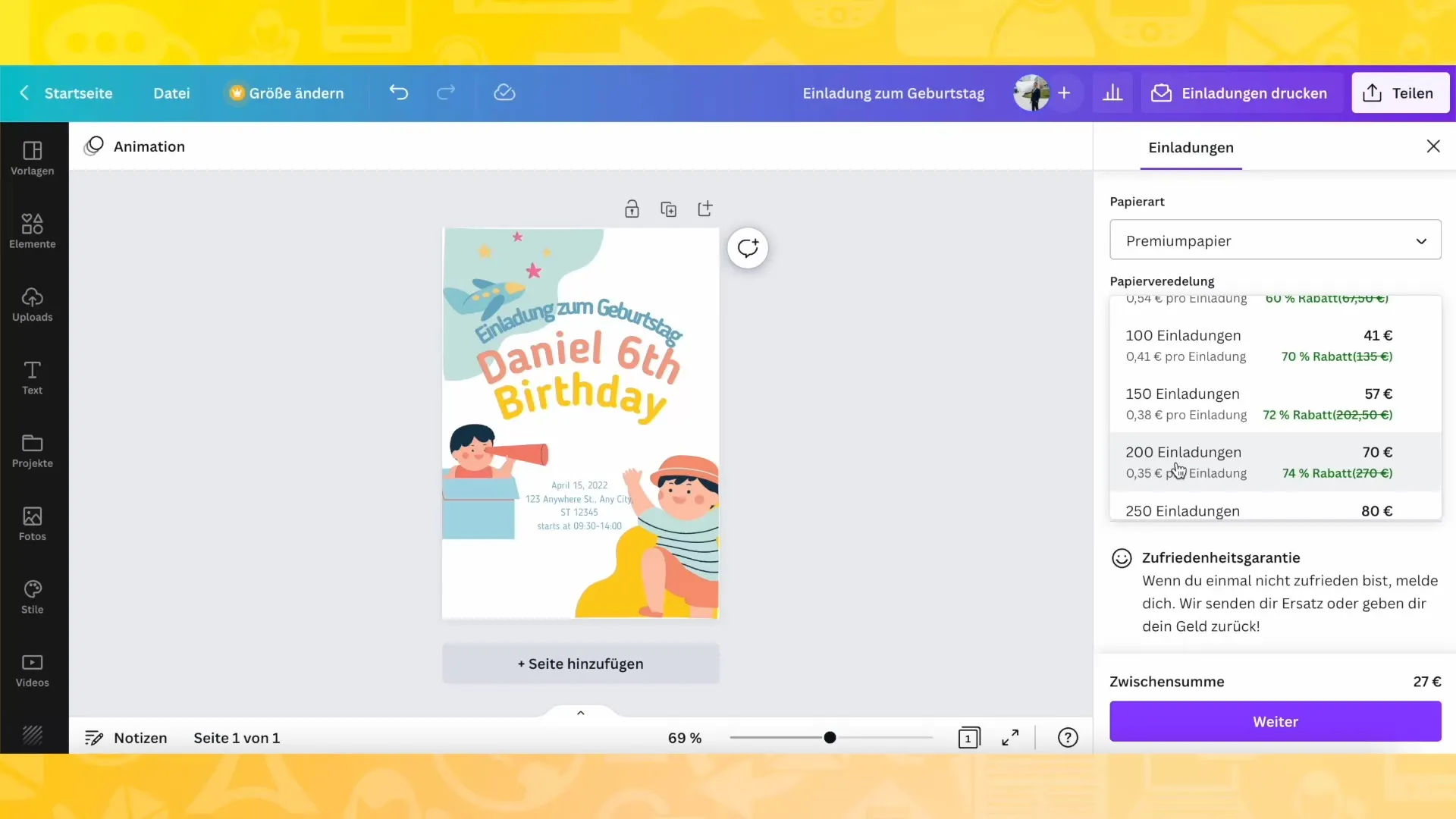The width and height of the screenshot is (1456, 819).
Task: Duplicate the page
Action: [x=668, y=209]
